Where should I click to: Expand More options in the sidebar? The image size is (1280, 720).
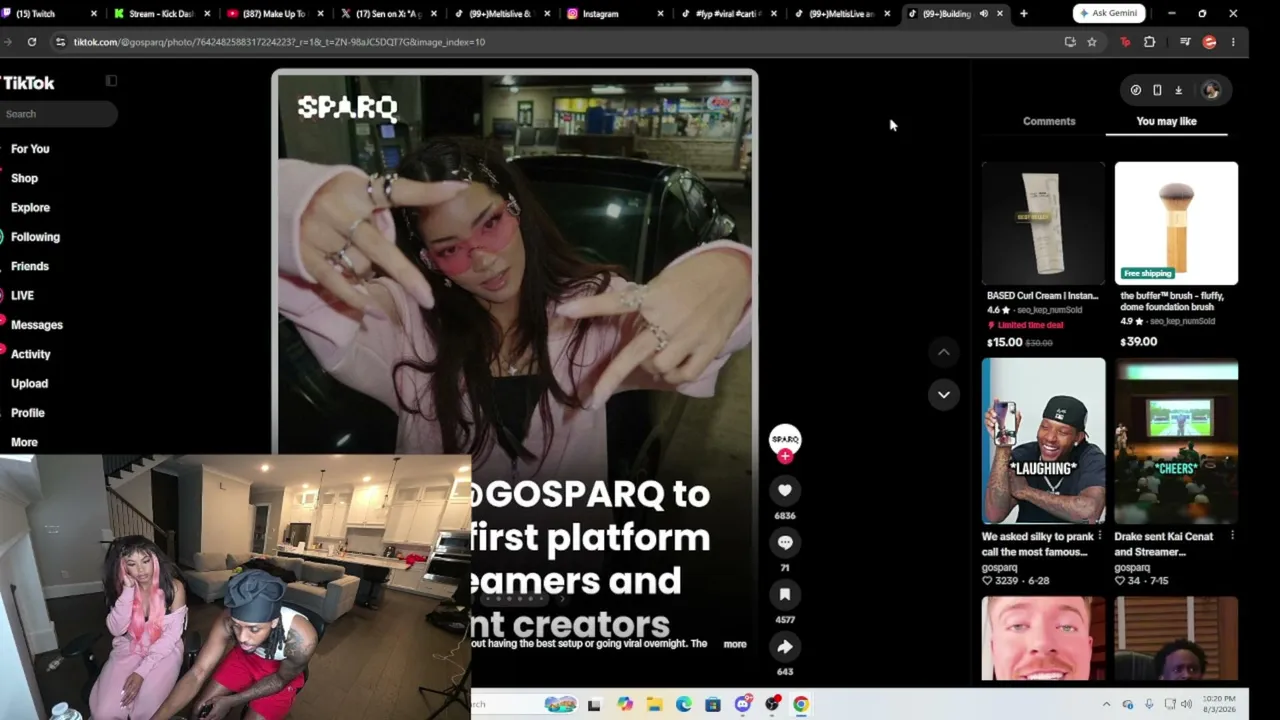(24, 442)
